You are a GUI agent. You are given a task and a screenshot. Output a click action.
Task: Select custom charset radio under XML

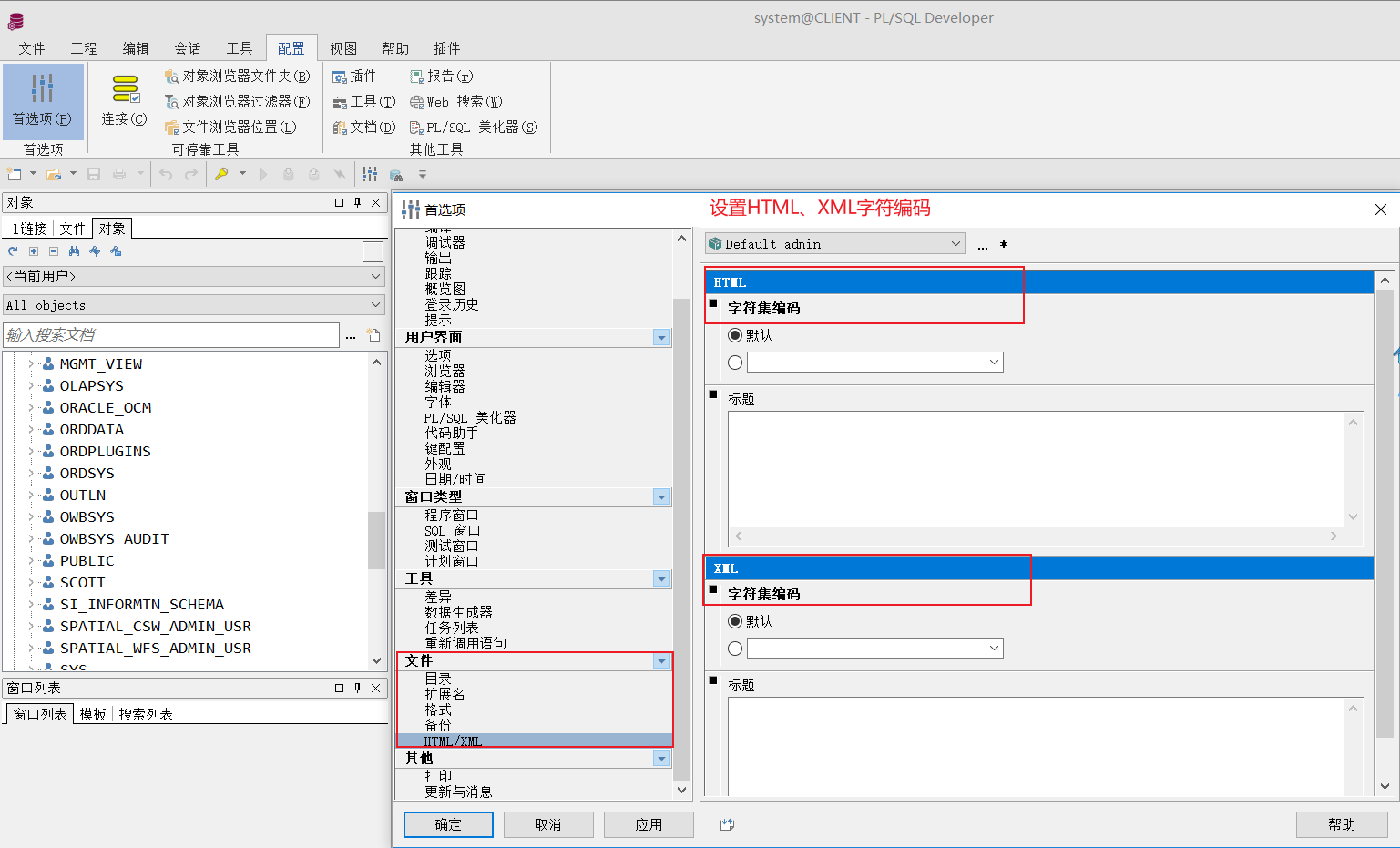735,649
